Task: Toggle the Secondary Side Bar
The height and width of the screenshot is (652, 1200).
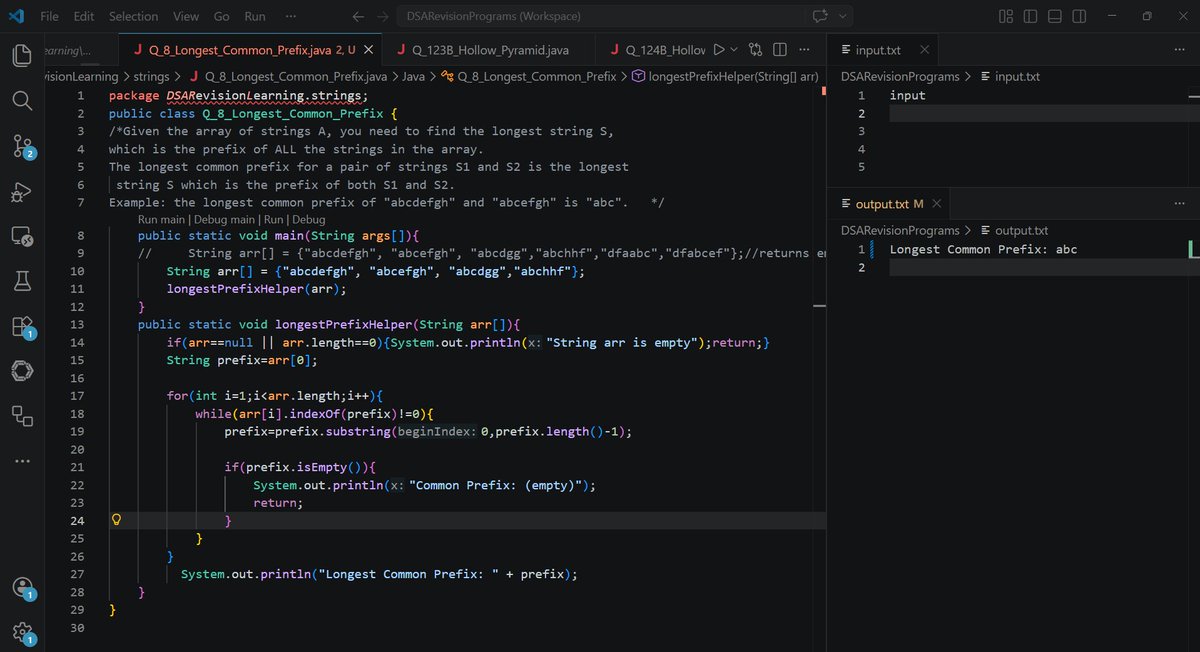Action: (x=1079, y=16)
